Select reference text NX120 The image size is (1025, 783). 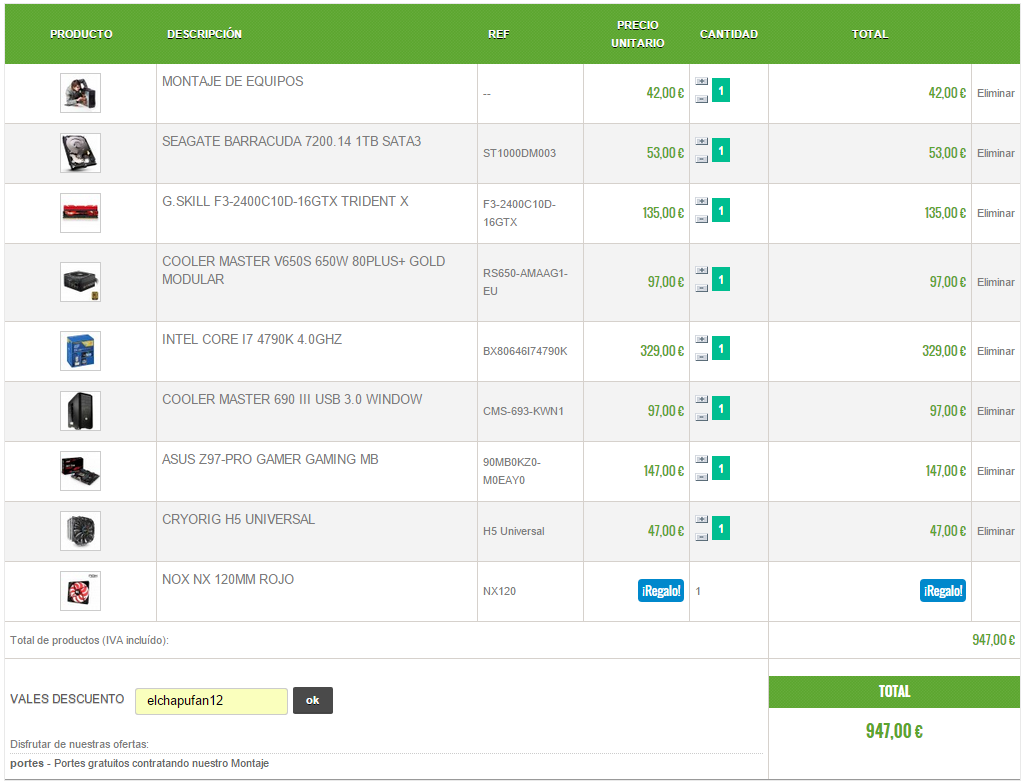pyautogui.click(x=499, y=591)
